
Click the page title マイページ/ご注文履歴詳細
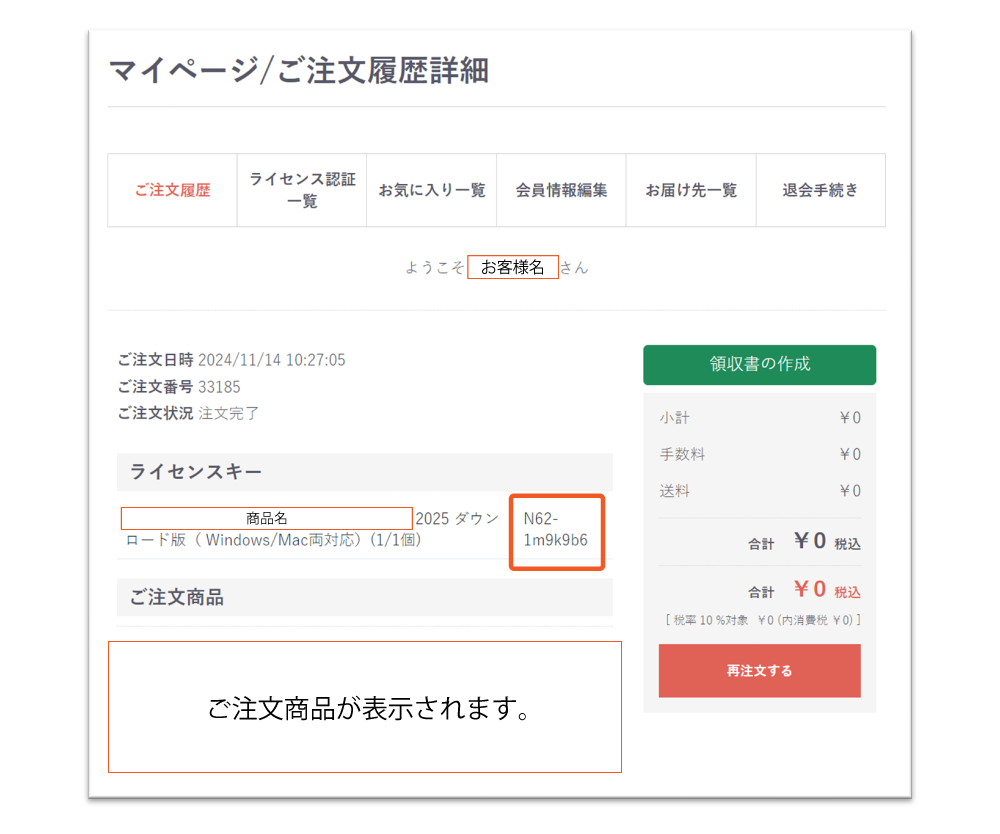click(299, 70)
